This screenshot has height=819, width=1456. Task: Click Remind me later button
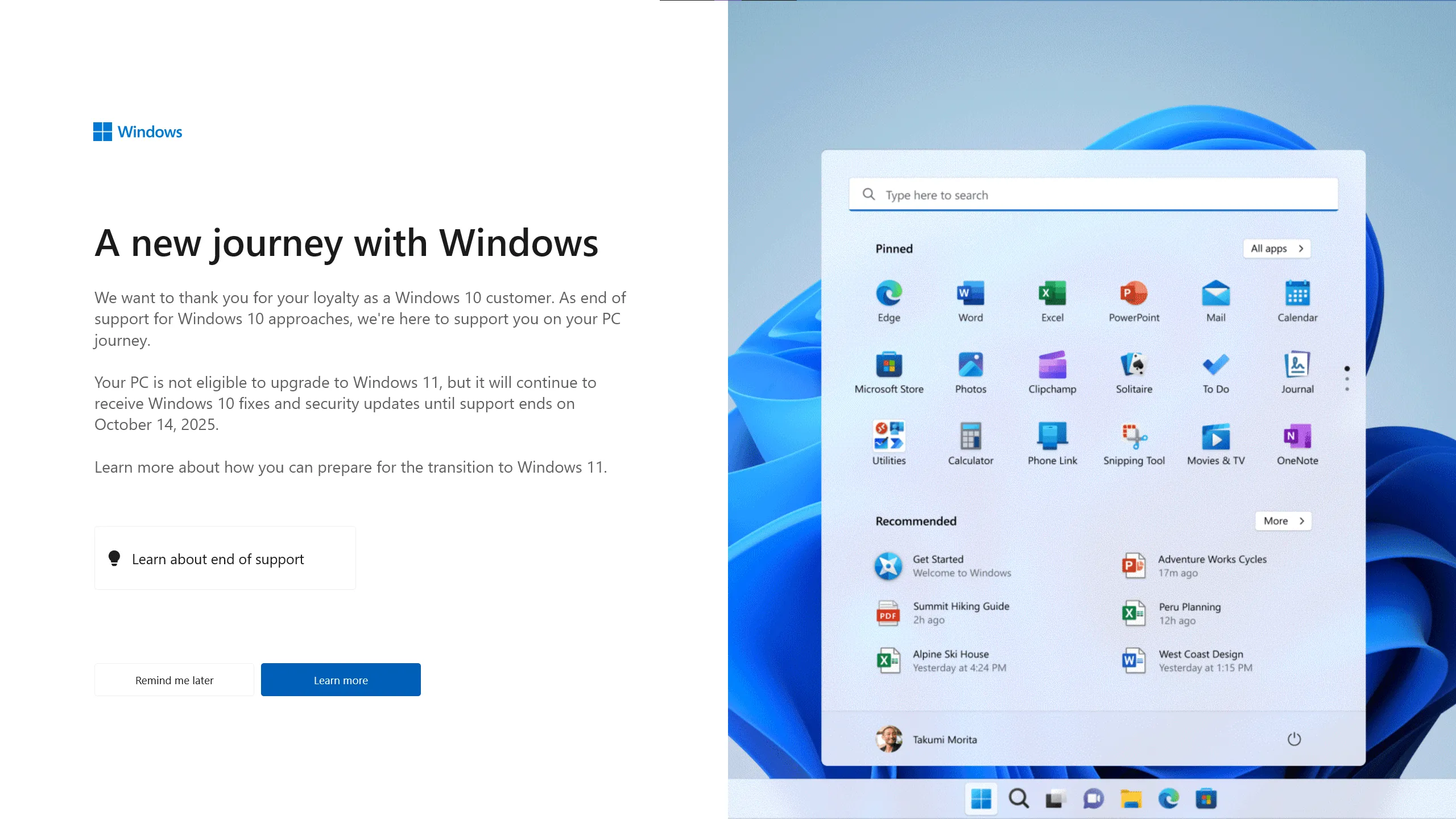click(x=174, y=679)
